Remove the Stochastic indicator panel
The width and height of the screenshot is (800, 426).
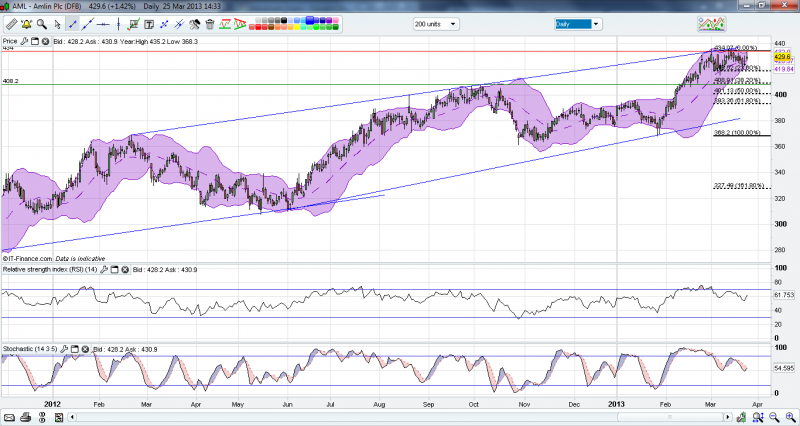(x=85, y=349)
